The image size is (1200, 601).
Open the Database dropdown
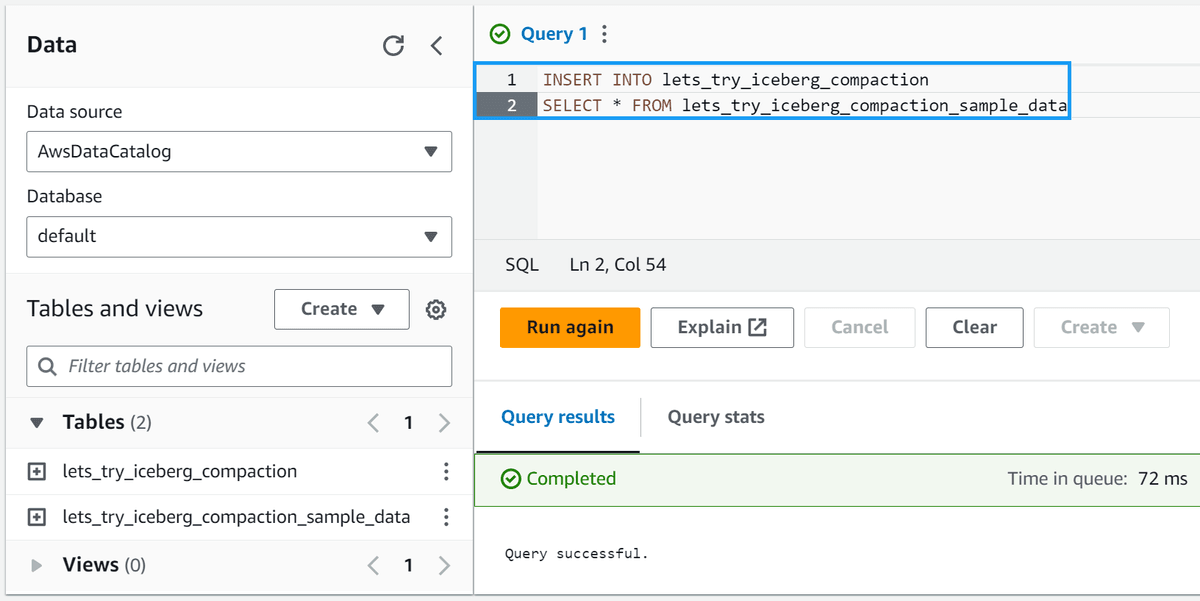pyautogui.click(x=432, y=237)
